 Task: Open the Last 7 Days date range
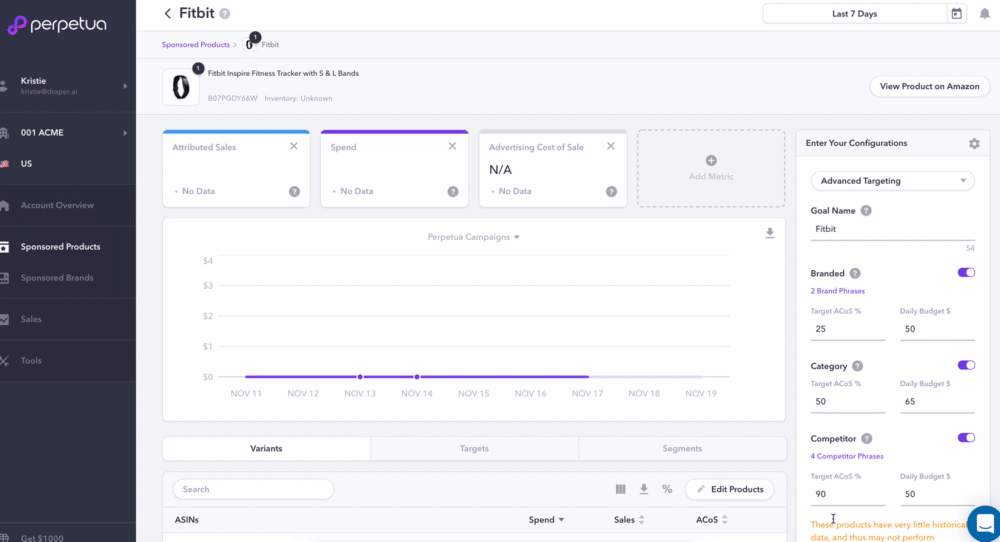click(855, 13)
